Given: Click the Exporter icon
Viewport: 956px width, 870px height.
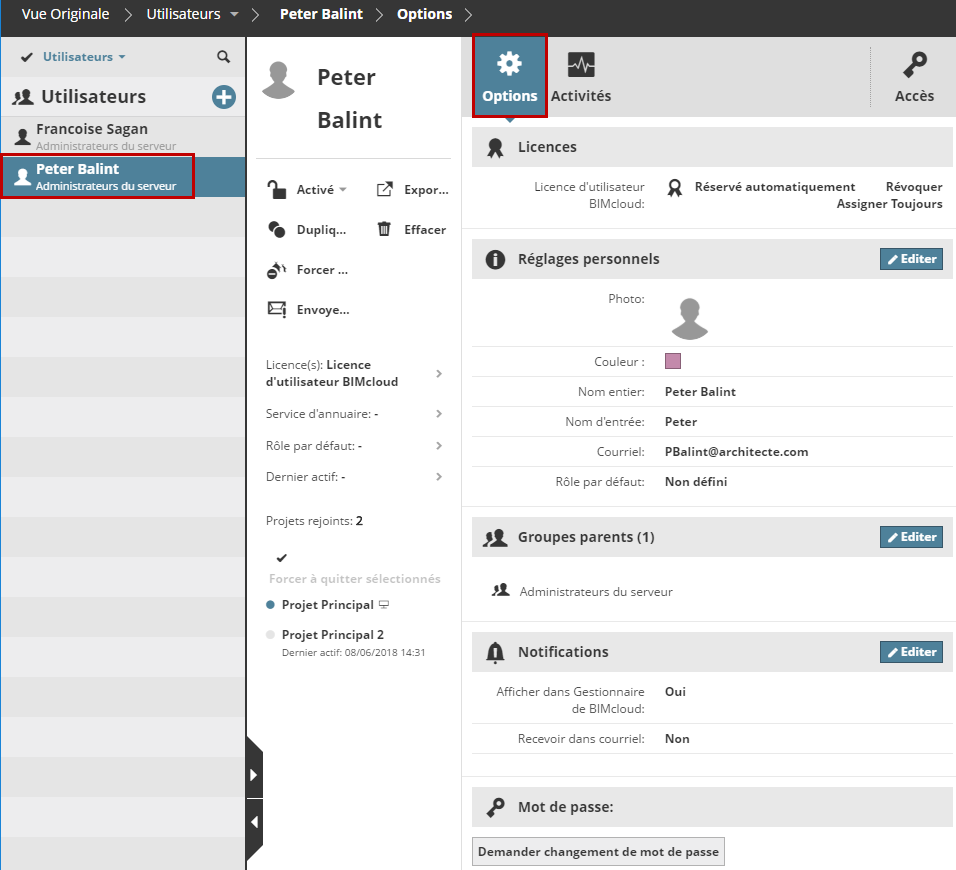Looking at the screenshot, I should coord(385,190).
